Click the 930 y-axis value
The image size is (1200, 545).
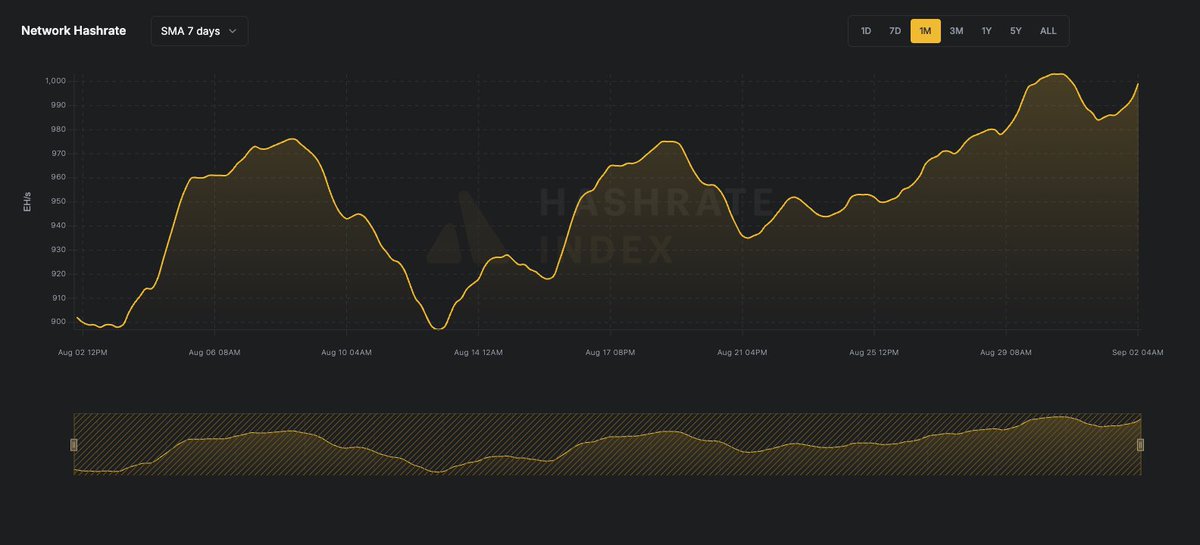[x=58, y=250]
